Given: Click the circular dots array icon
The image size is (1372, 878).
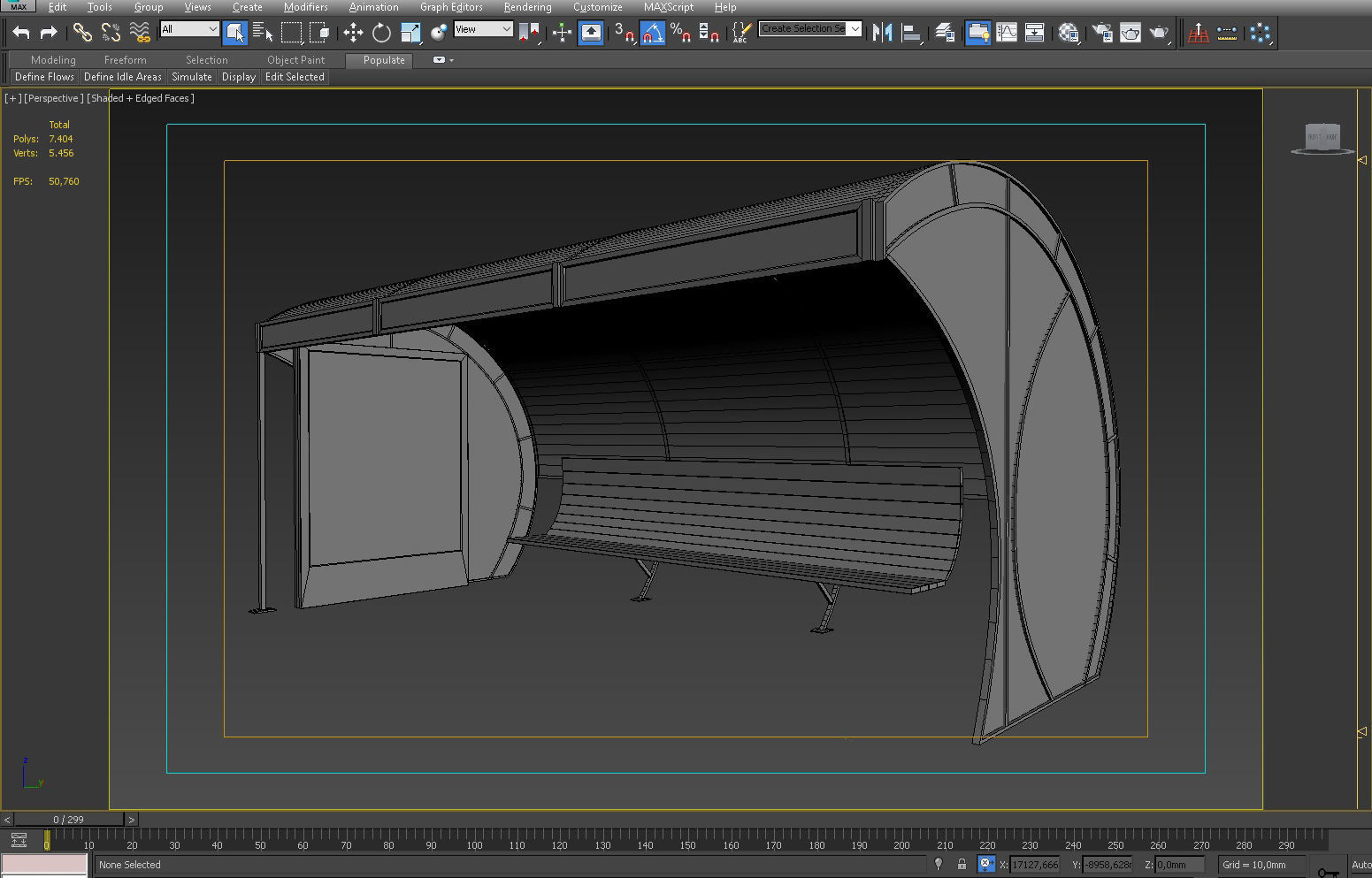Looking at the screenshot, I should click(x=1261, y=33).
